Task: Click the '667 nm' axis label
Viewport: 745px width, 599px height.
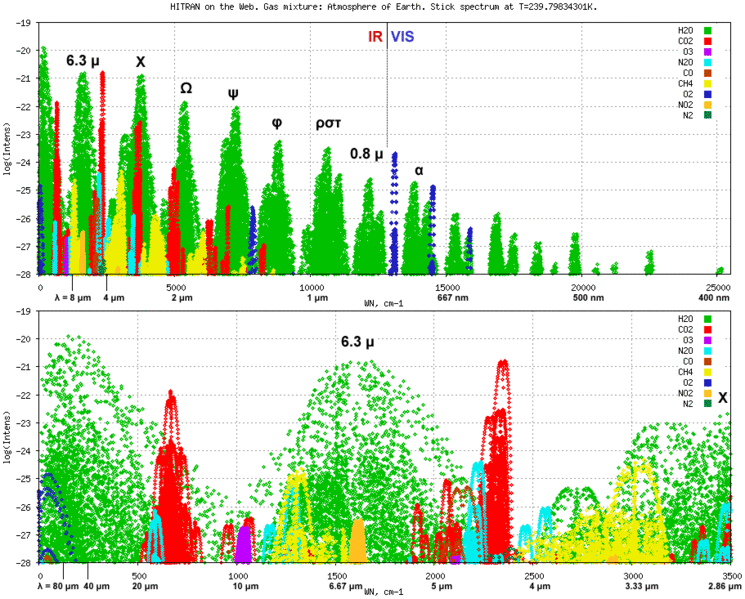Action: (453, 298)
